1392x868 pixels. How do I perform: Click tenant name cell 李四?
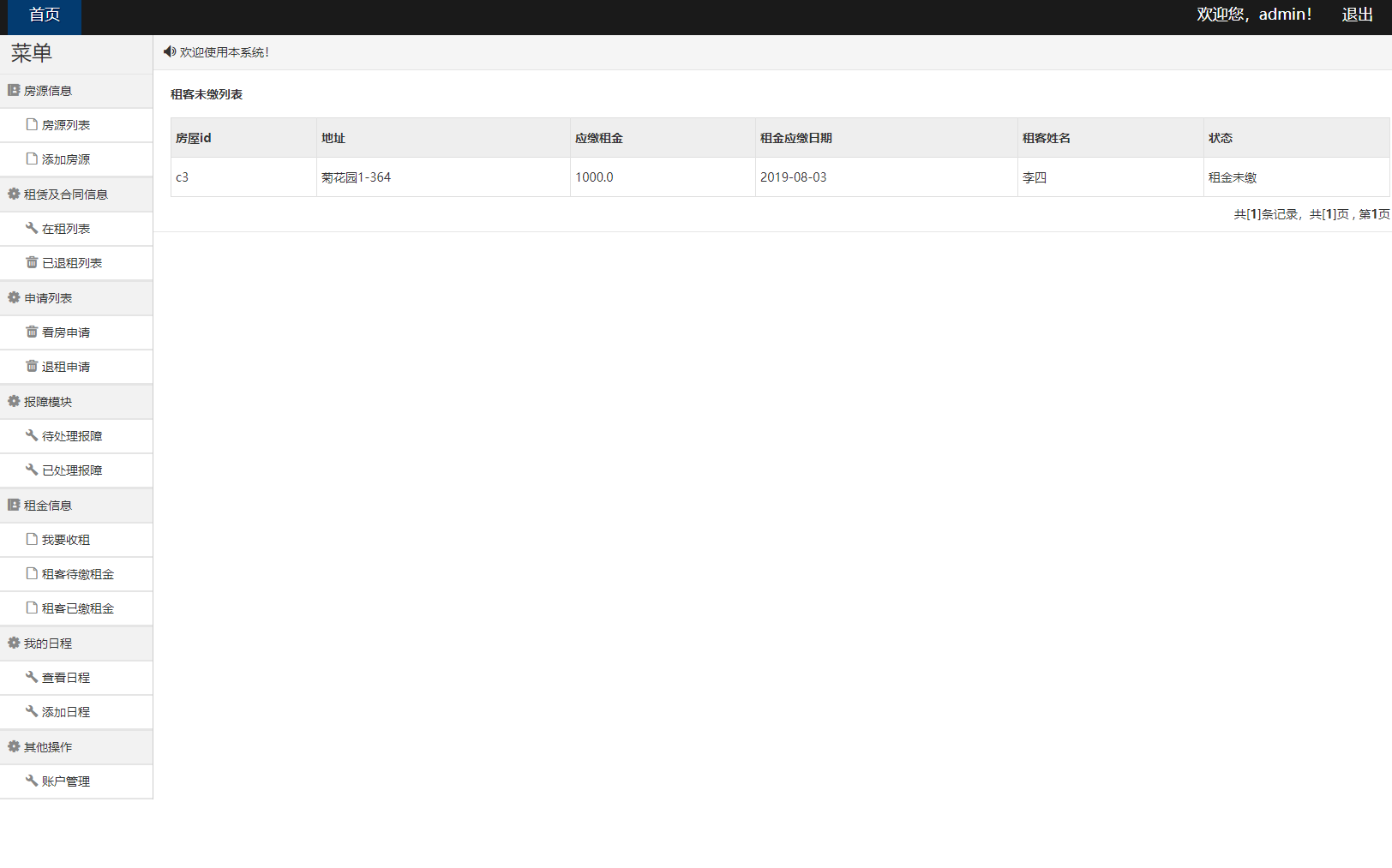(1111, 177)
